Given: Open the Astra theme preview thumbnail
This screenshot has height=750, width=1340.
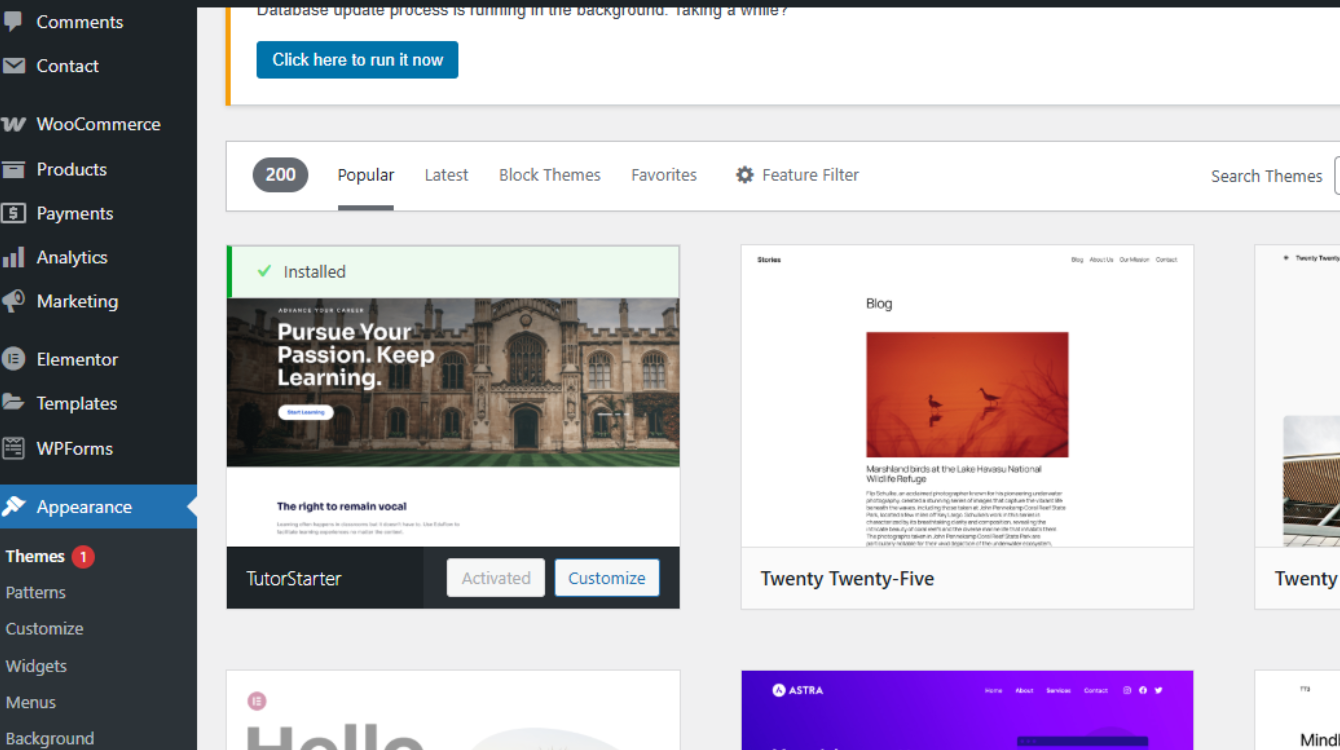Looking at the screenshot, I should tap(967, 711).
